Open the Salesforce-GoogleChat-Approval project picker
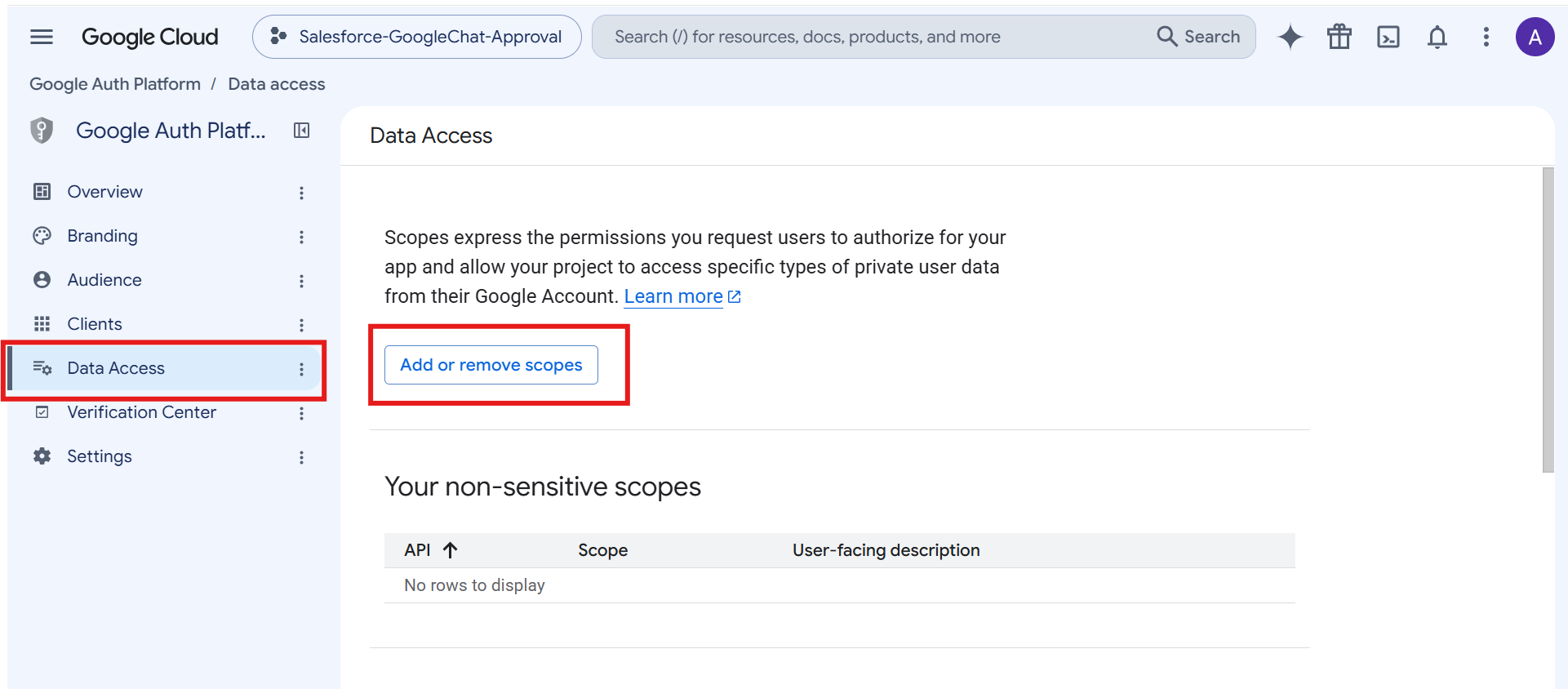Screen dimensions: 1568x689 click(417, 37)
